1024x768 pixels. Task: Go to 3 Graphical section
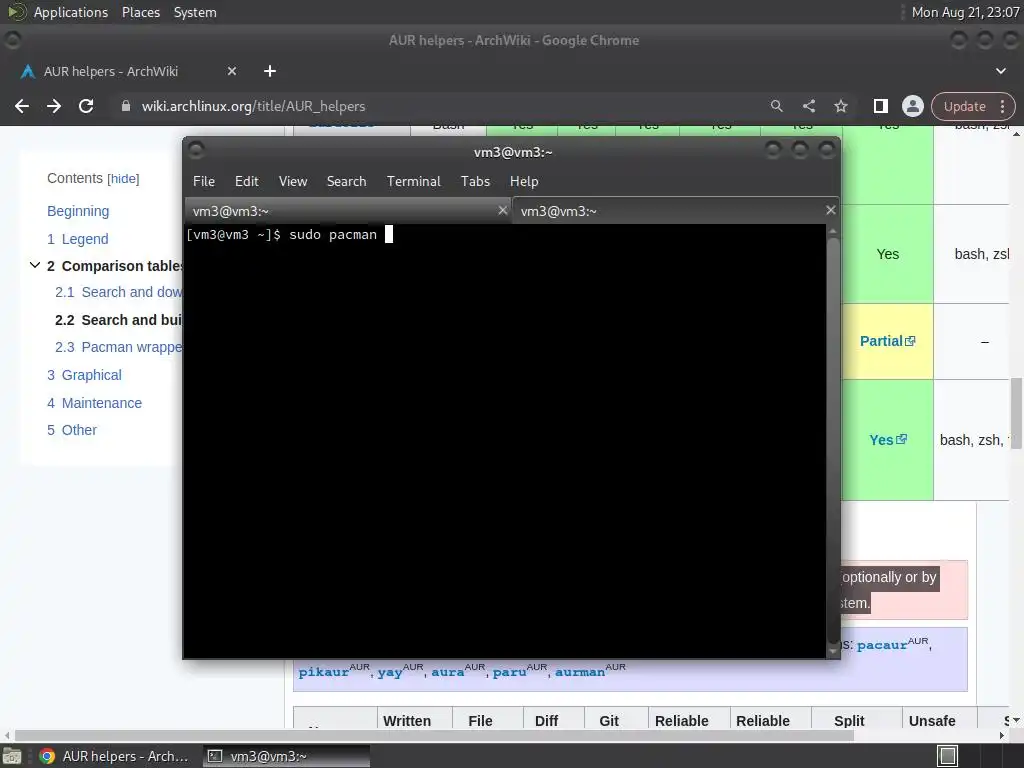pyautogui.click(x=84, y=375)
